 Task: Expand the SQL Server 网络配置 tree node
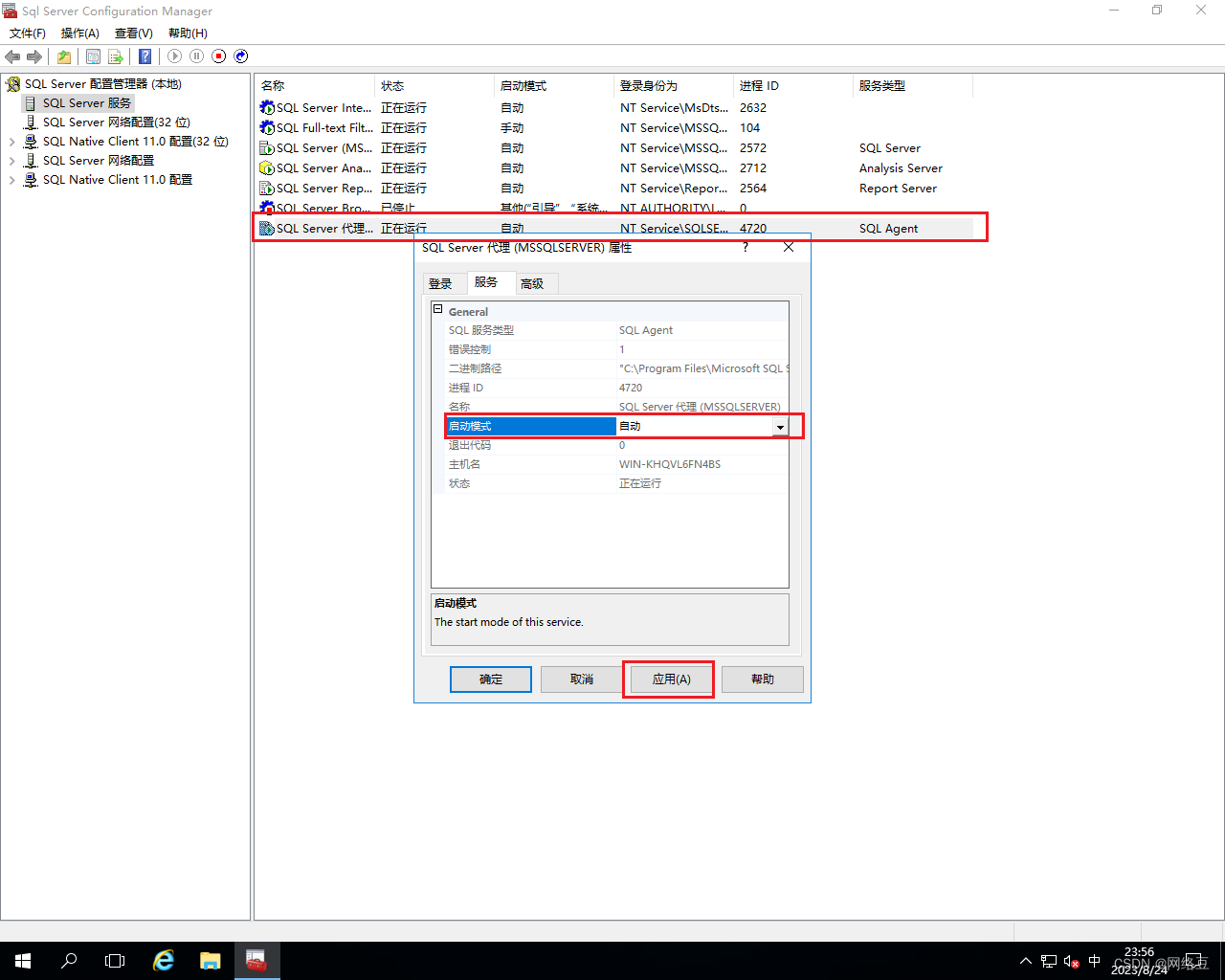pyautogui.click(x=12, y=161)
